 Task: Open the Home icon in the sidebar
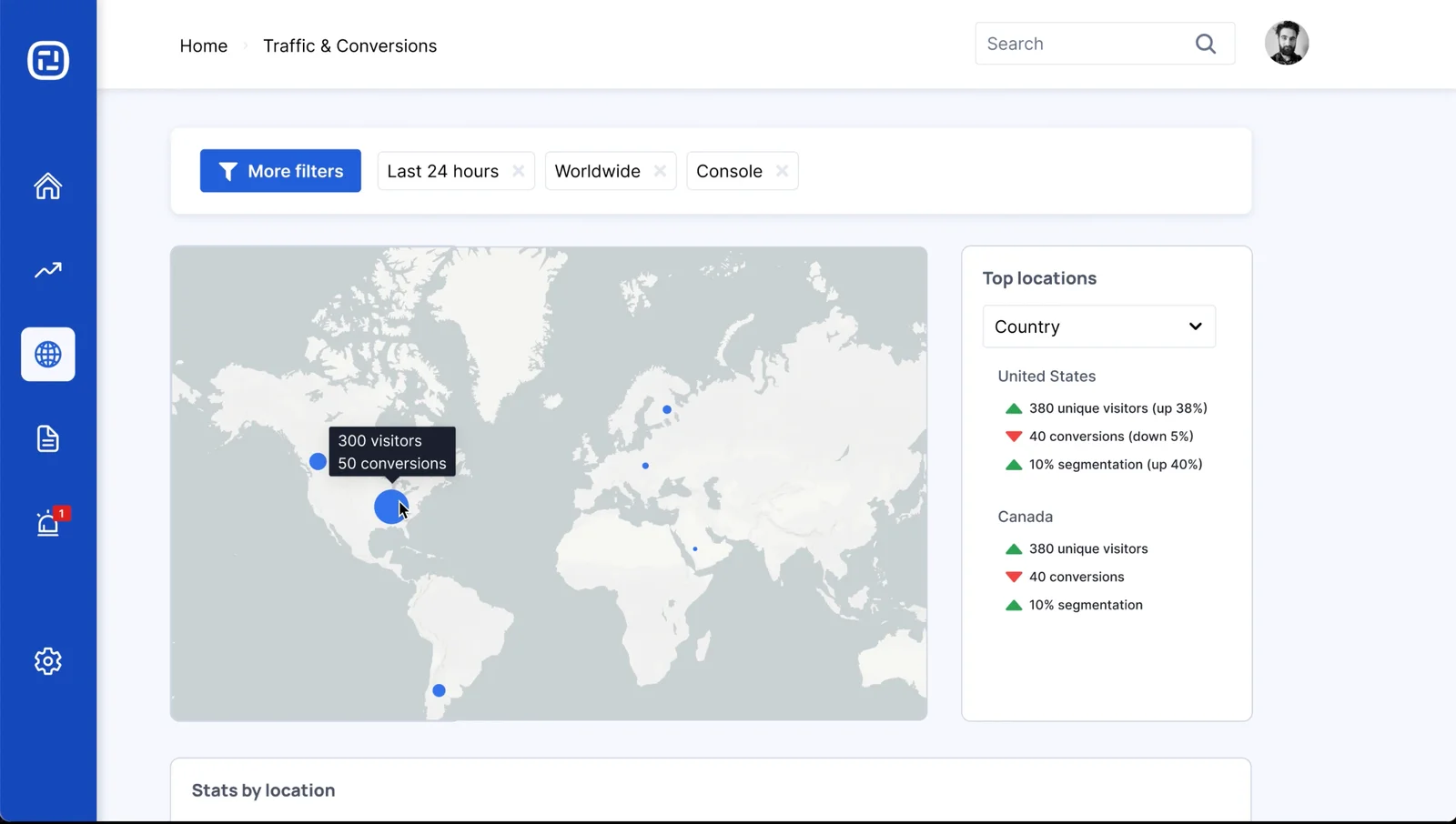click(x=47, y=186)
